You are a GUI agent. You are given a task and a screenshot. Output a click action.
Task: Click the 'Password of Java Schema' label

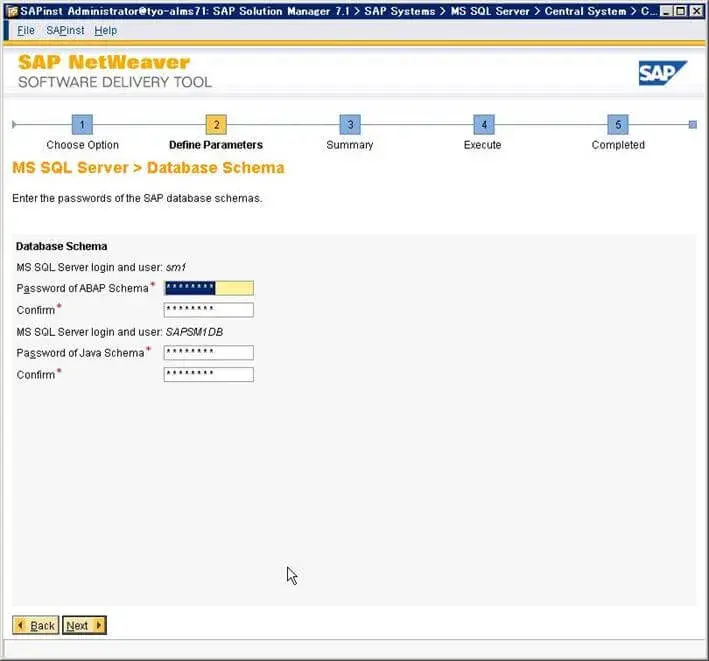point(80,353)
